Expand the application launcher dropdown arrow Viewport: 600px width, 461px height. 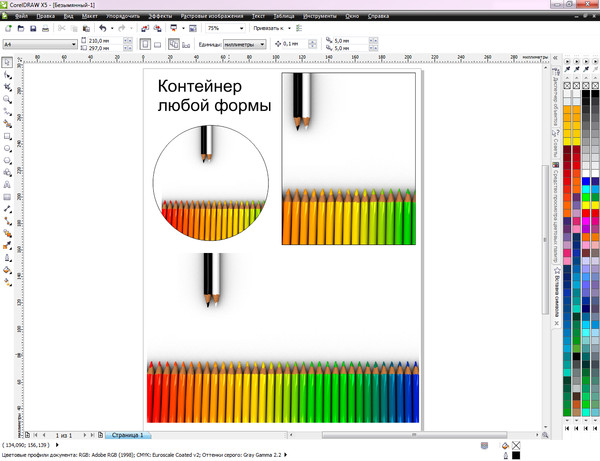[x=183, y=28]
